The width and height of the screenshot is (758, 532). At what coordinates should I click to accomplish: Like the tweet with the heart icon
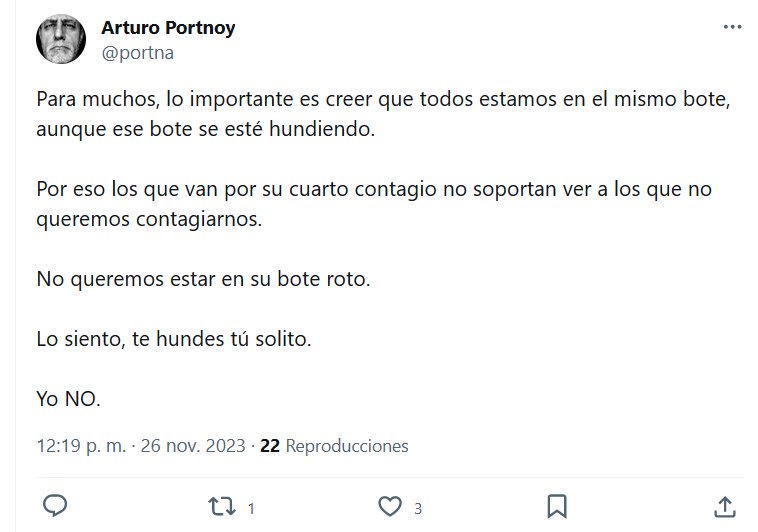tap(391, 506)
